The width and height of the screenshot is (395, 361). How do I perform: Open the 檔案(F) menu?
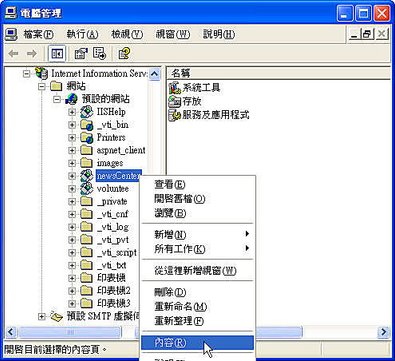point(38,34)
